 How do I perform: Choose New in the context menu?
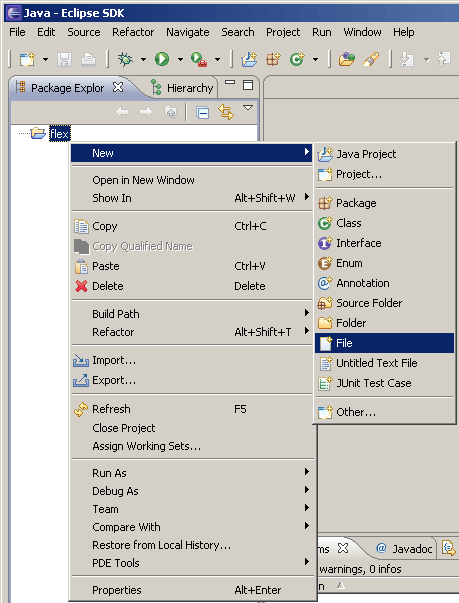pos(192,153)
